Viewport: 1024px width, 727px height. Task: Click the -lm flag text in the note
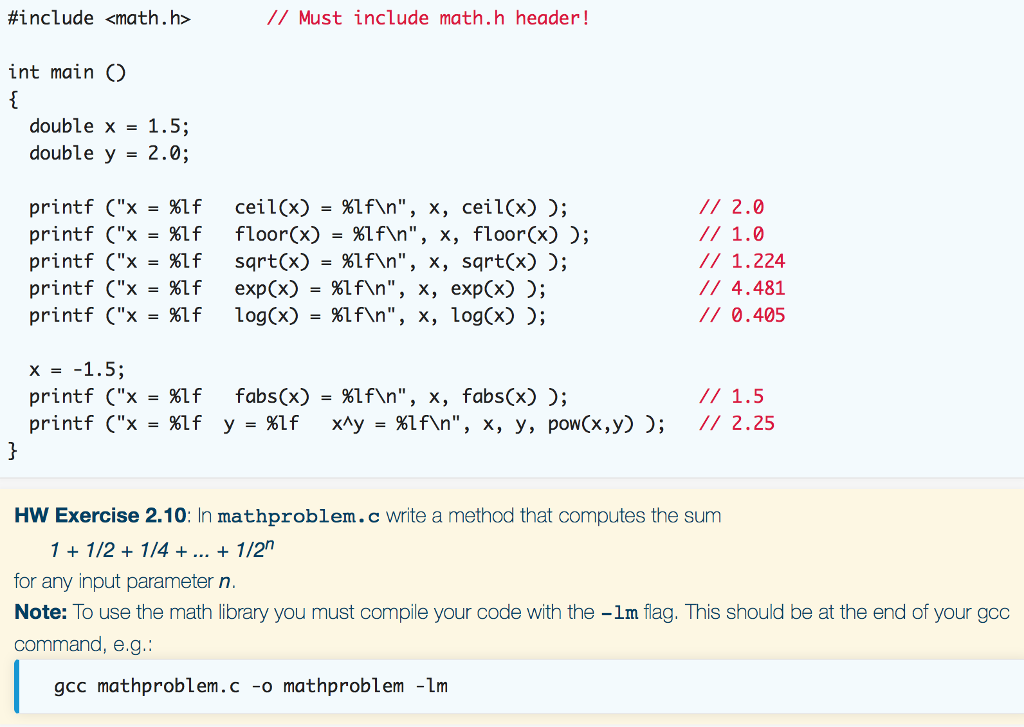617,612
